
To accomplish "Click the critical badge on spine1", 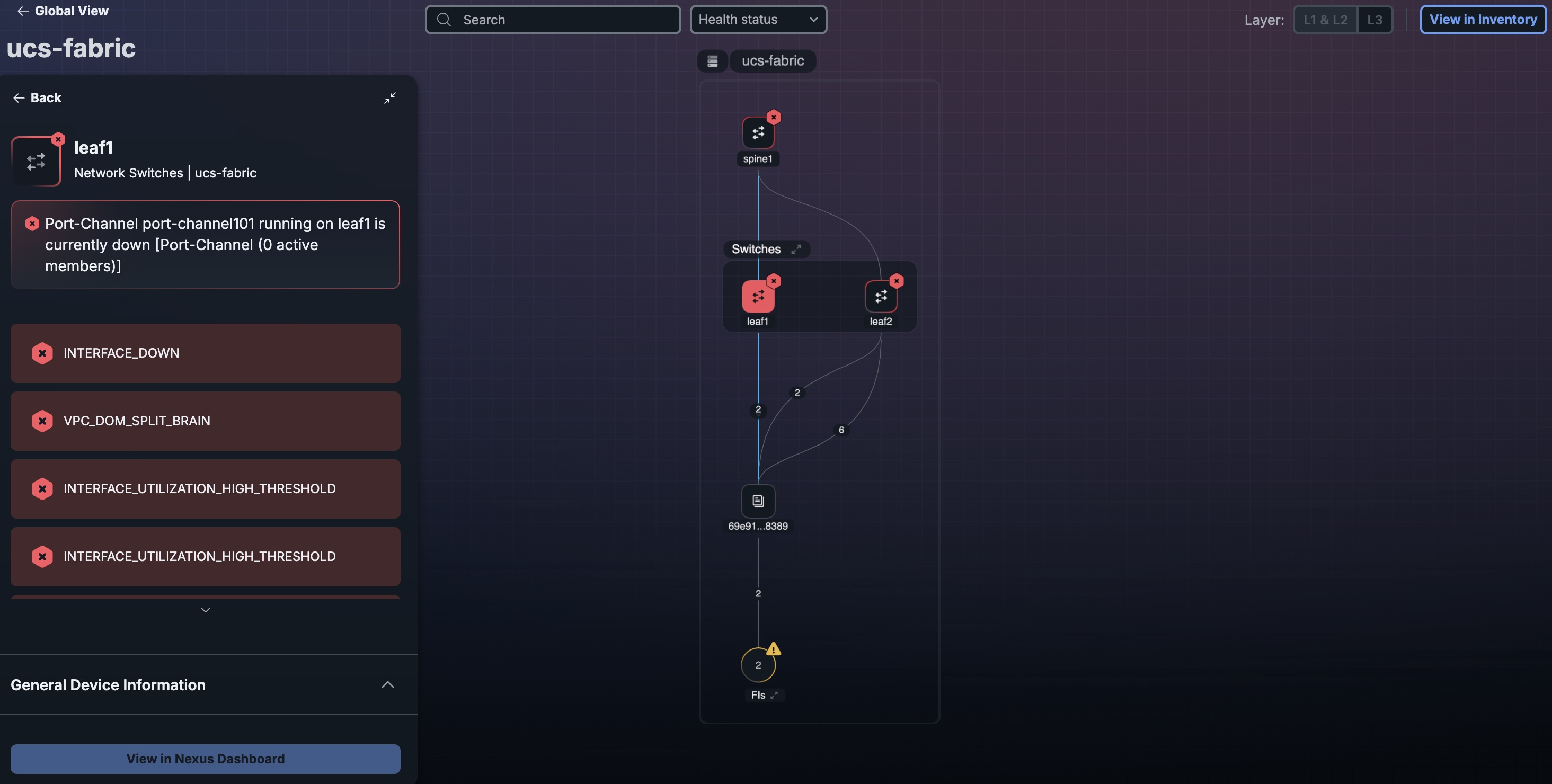I will [x=774, y=117].
